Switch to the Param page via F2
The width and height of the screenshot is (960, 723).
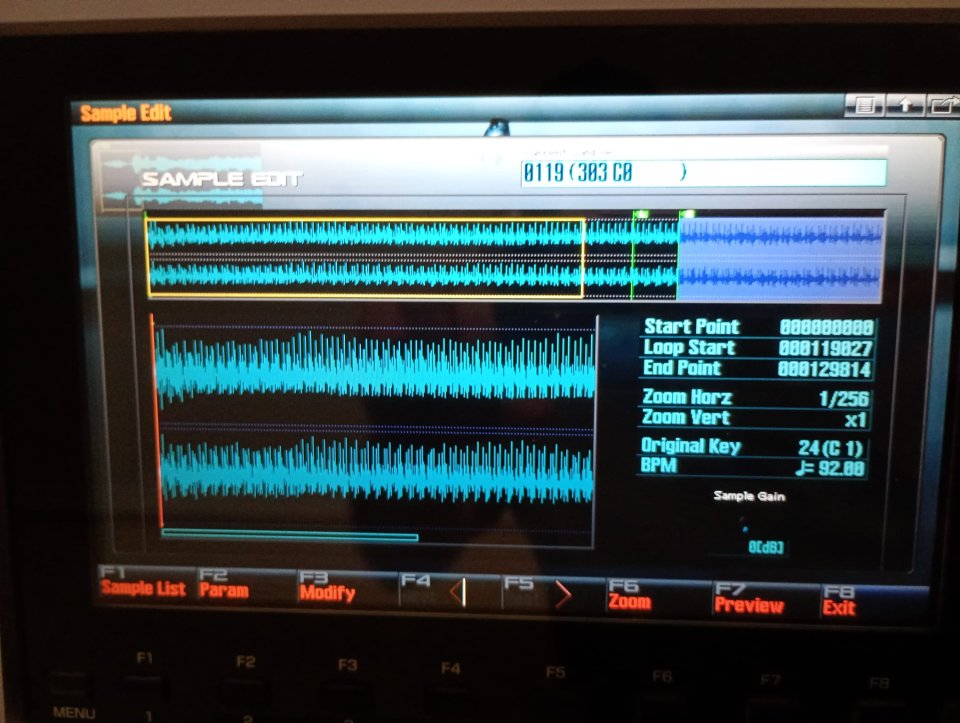click(224, 589)
